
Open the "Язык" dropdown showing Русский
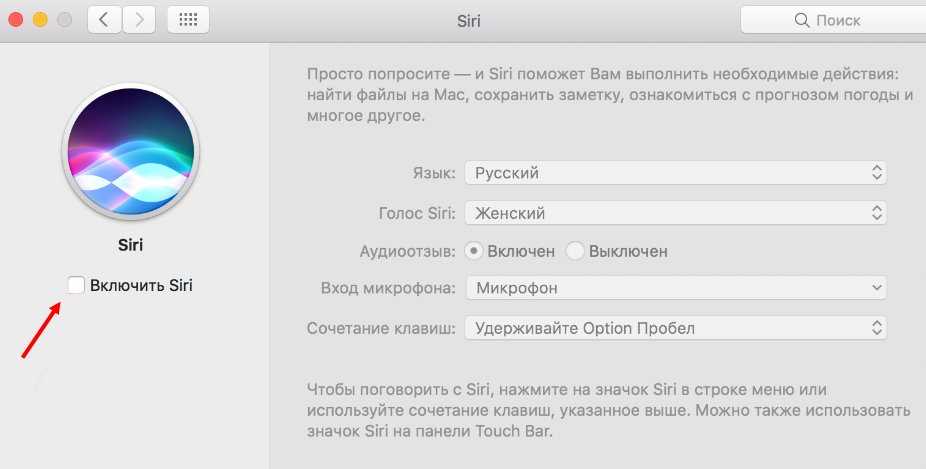(x=675, y=173)
